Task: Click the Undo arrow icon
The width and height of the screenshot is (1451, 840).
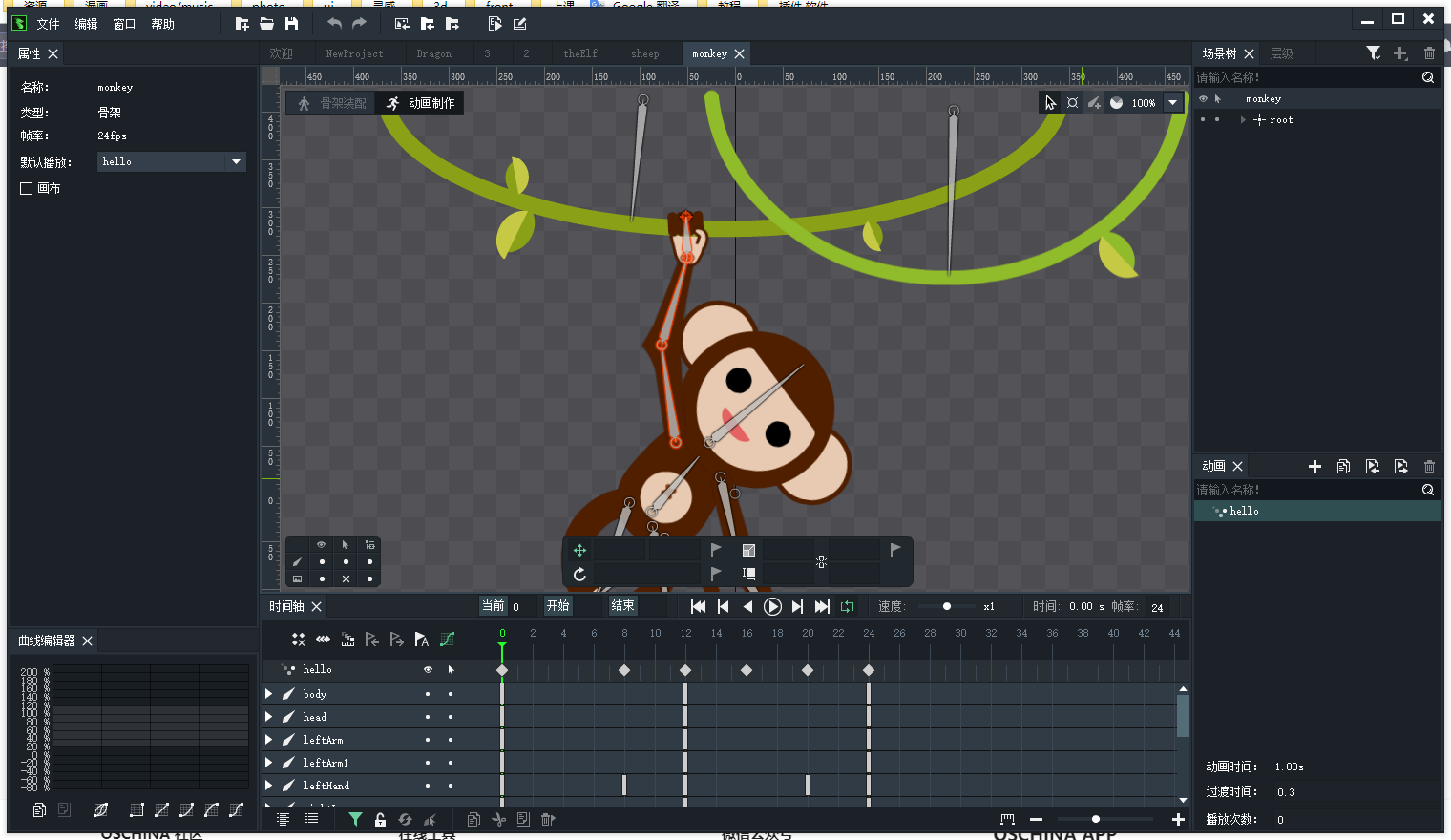Action: click(334, 23)
